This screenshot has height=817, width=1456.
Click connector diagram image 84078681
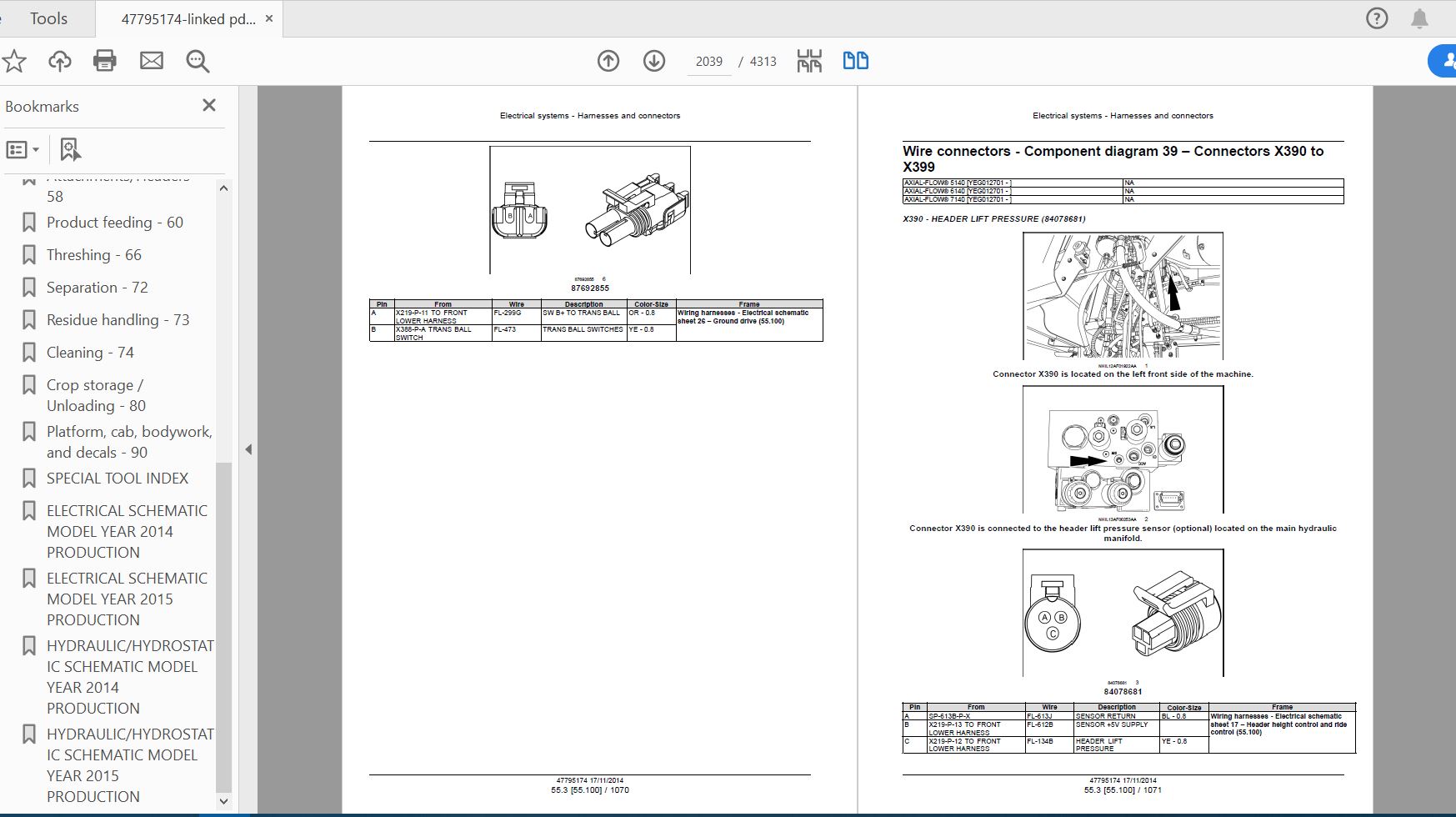tap(1123, 613)
